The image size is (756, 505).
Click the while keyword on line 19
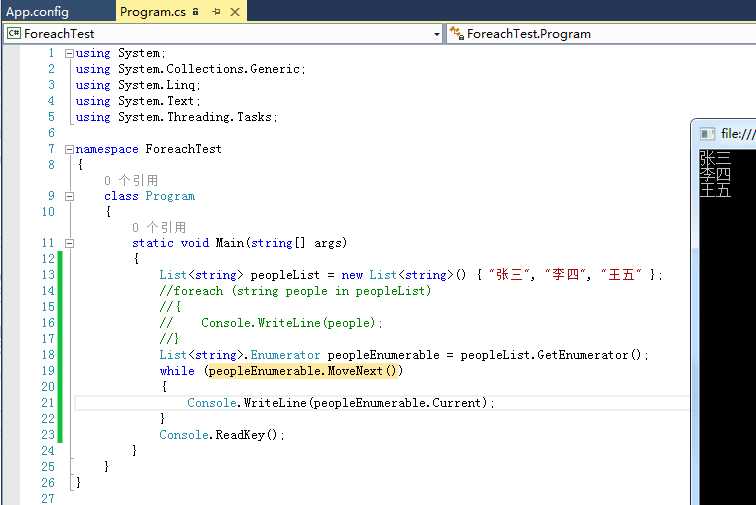(177, 371)
